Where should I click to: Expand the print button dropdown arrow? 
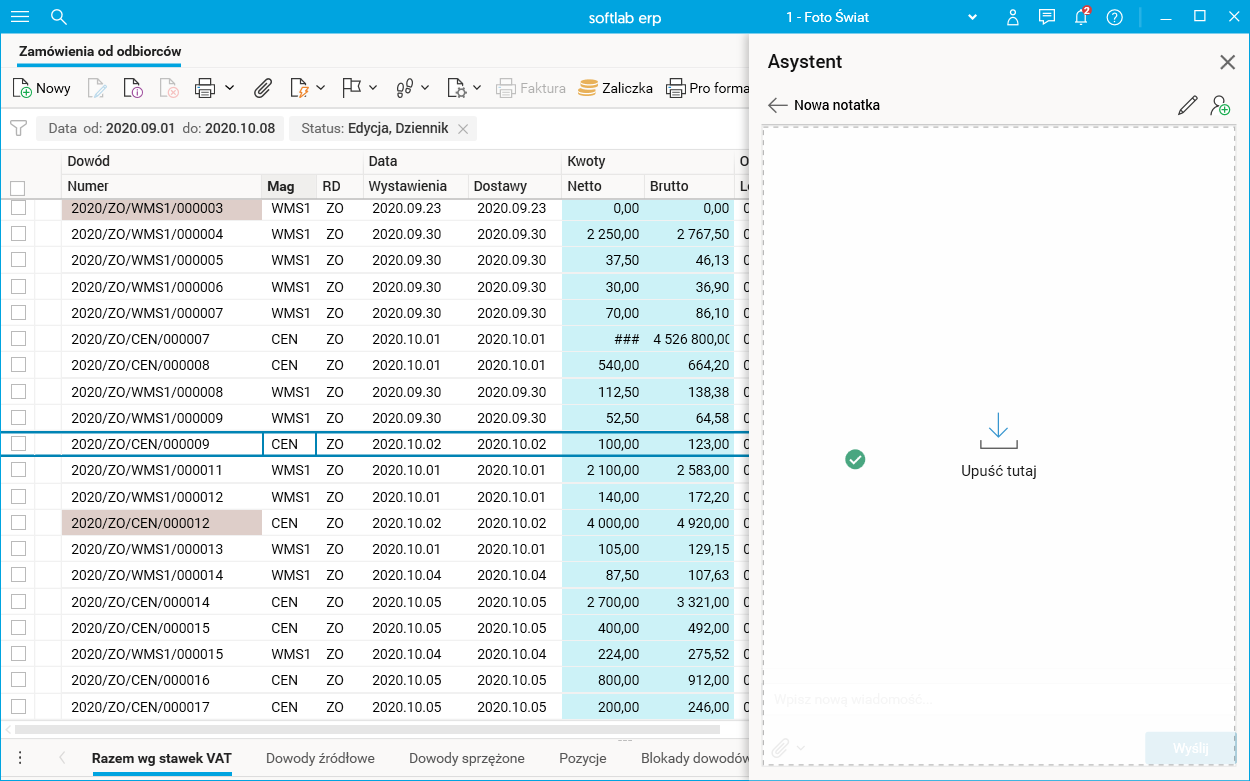(230, 88)
